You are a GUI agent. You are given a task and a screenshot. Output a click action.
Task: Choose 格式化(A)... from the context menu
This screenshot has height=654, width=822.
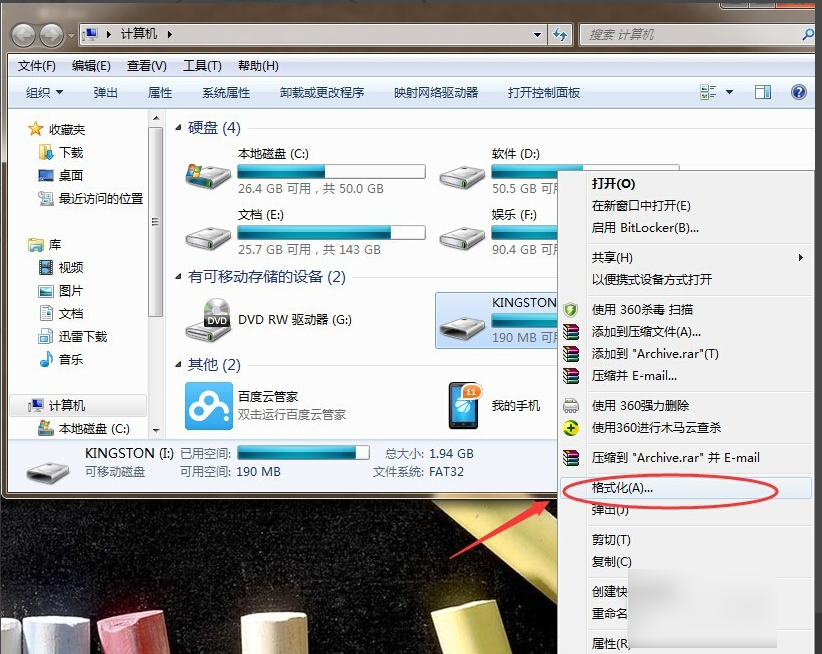pyautogui.click(x=686, y=488)
